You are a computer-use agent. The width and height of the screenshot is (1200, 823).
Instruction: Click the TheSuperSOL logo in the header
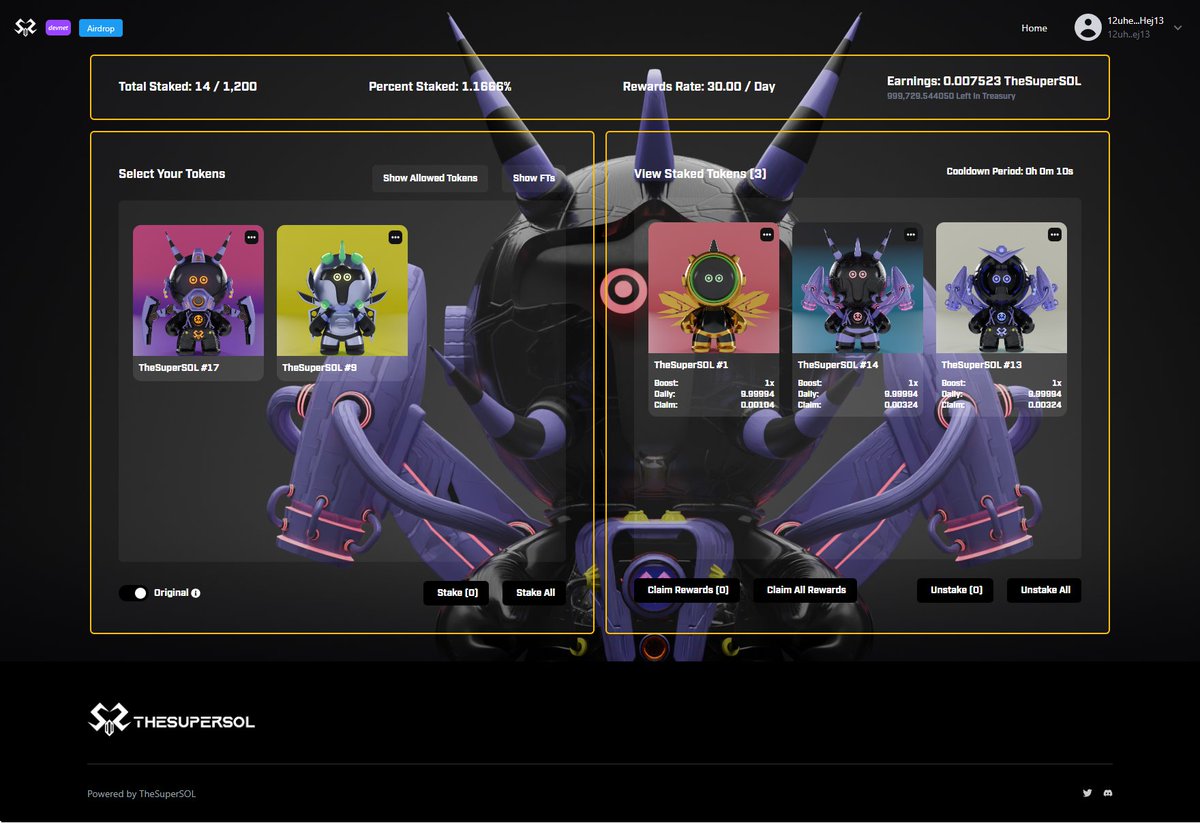point(25,28)
